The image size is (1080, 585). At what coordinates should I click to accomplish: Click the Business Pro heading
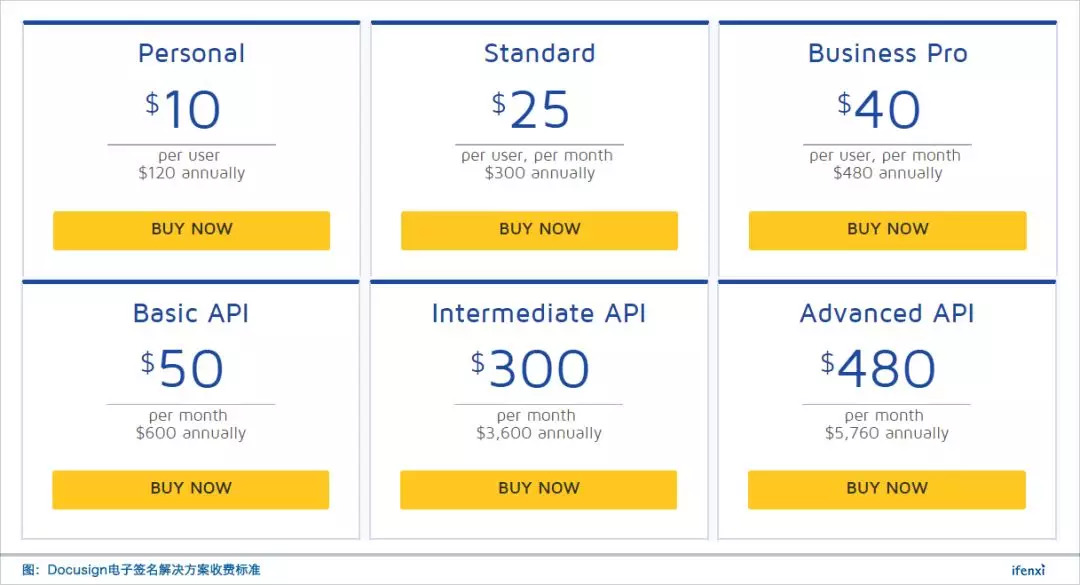(x=887, y=53)
